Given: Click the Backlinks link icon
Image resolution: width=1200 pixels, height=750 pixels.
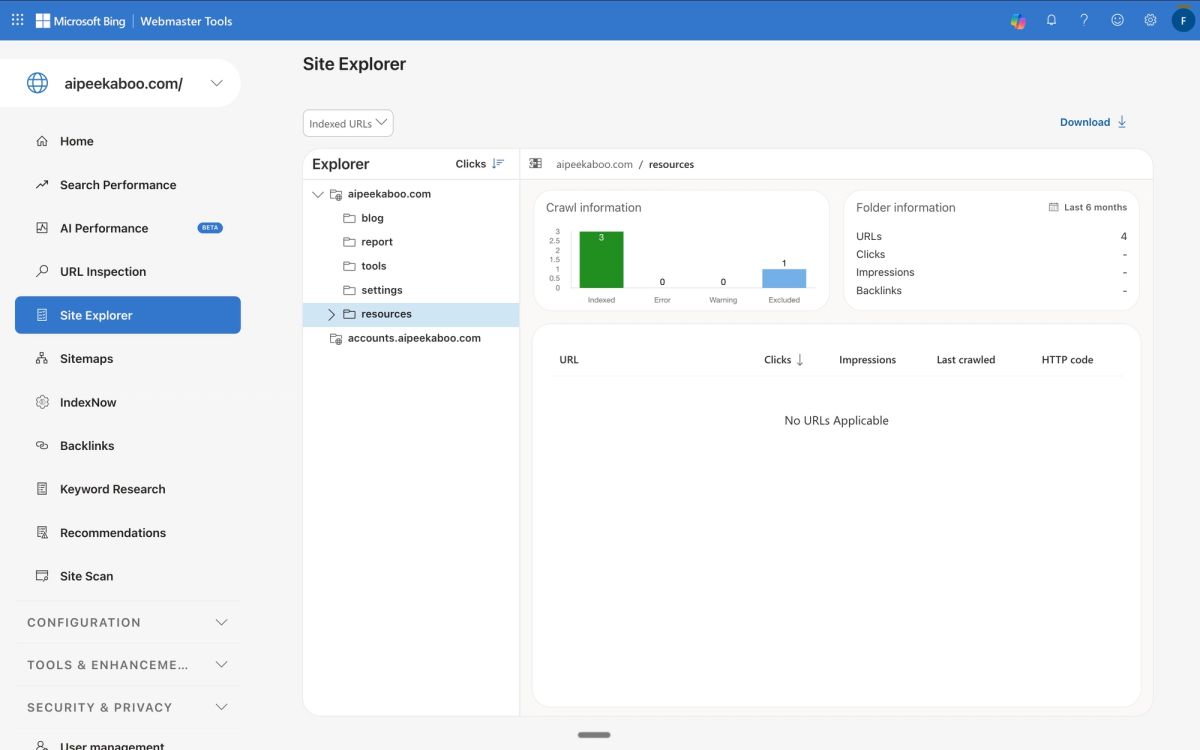Looking at the screenshot, I should (x=42, y=446).
